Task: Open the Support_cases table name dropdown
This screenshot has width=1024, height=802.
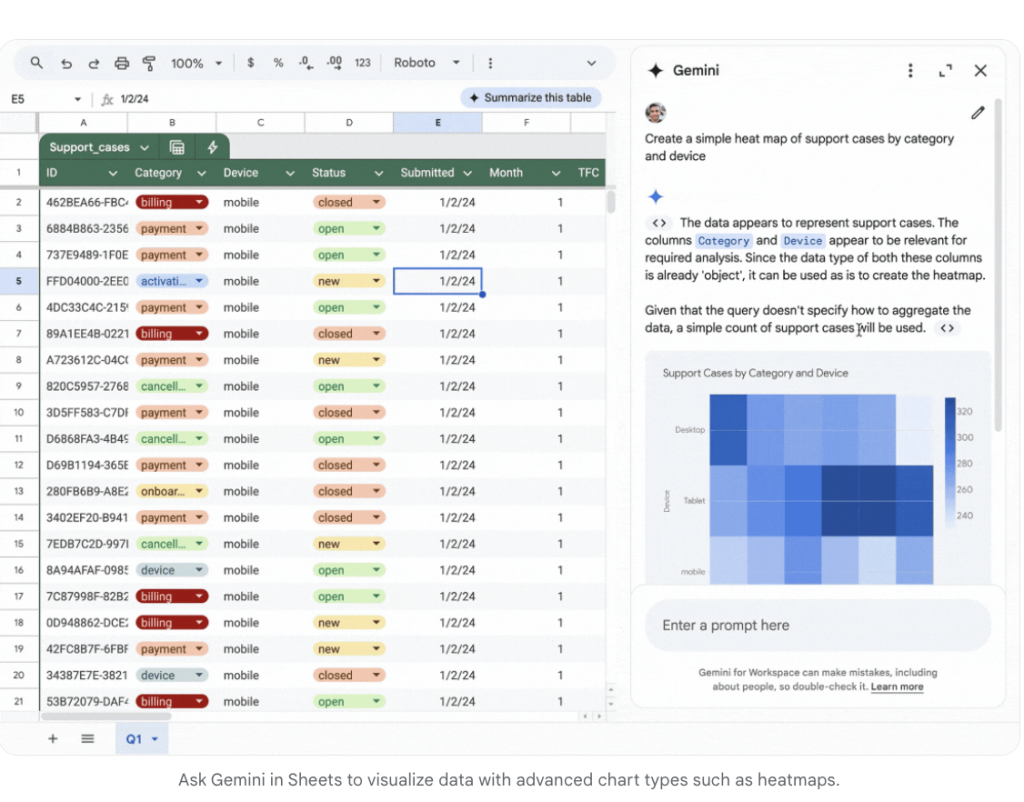Action: [x=145, y=147]
